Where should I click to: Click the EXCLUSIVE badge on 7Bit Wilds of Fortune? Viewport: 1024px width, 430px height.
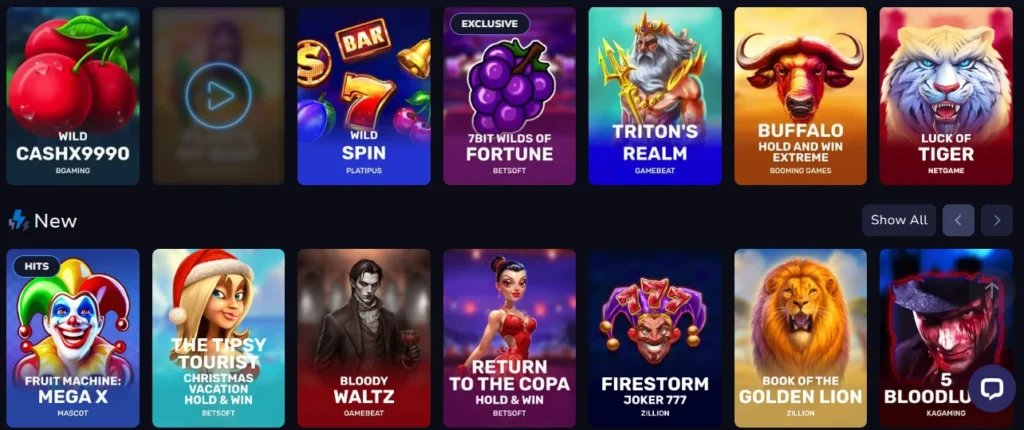490,24
